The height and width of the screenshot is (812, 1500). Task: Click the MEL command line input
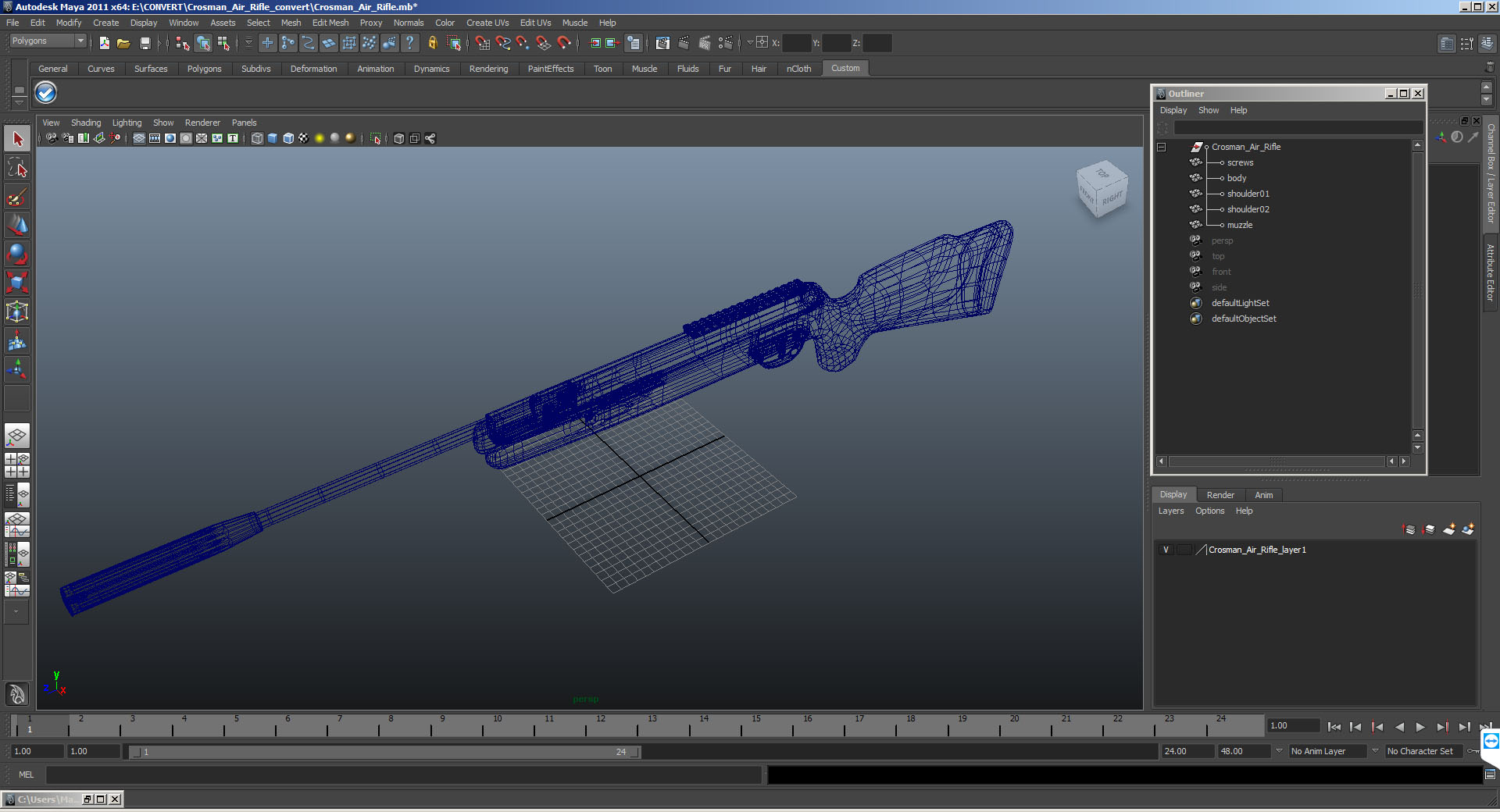pos(404,775)
